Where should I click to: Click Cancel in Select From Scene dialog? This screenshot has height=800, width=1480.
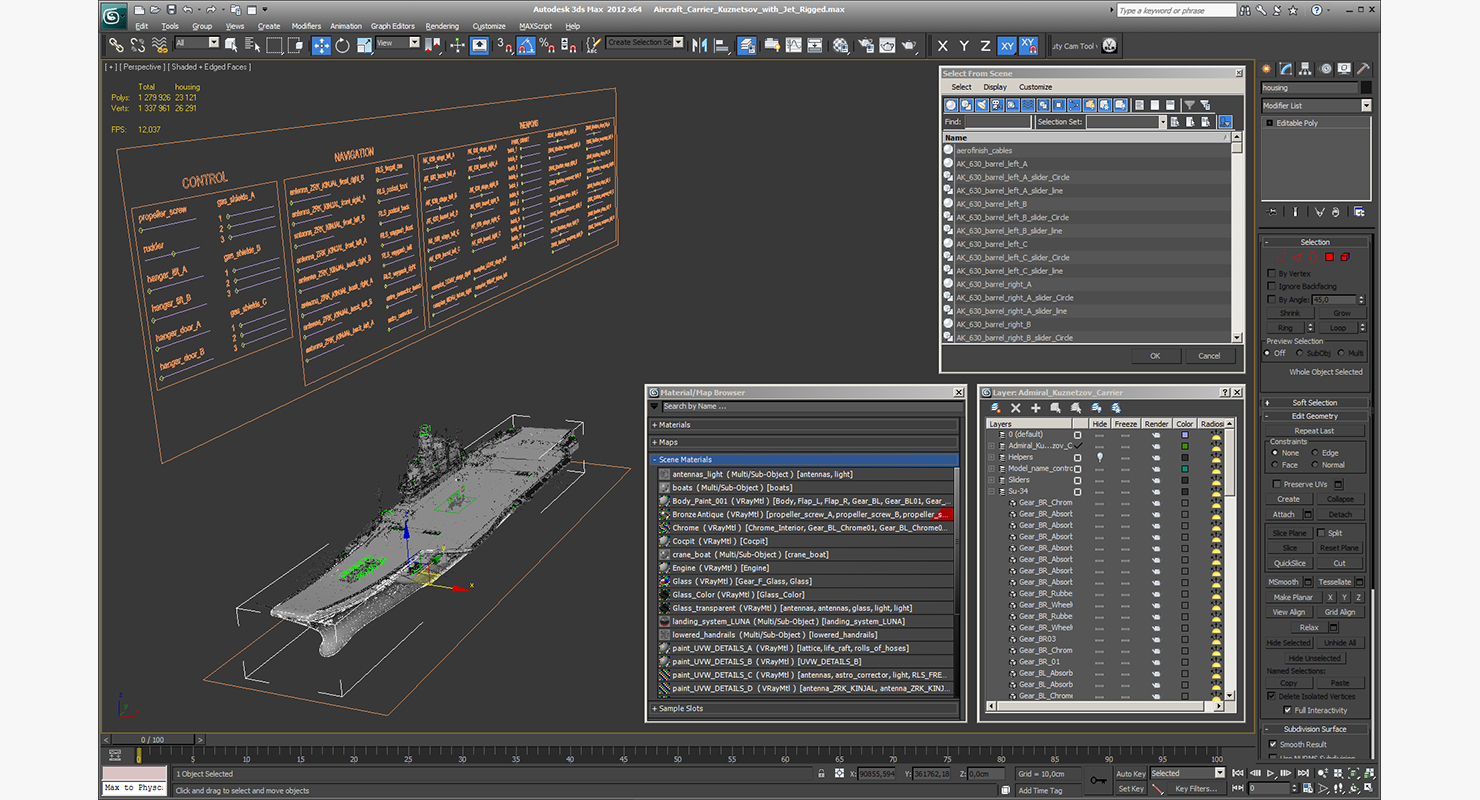pos(1209,355)
